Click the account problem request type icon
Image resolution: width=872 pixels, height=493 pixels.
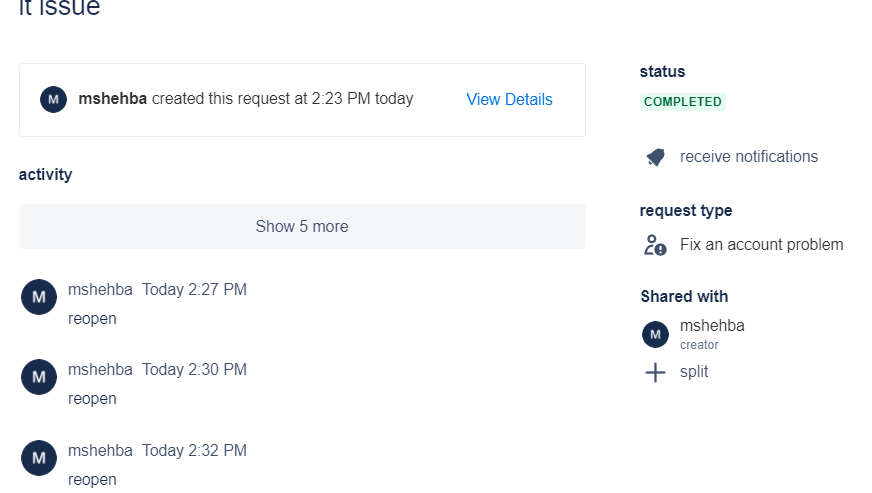[655, 245]
